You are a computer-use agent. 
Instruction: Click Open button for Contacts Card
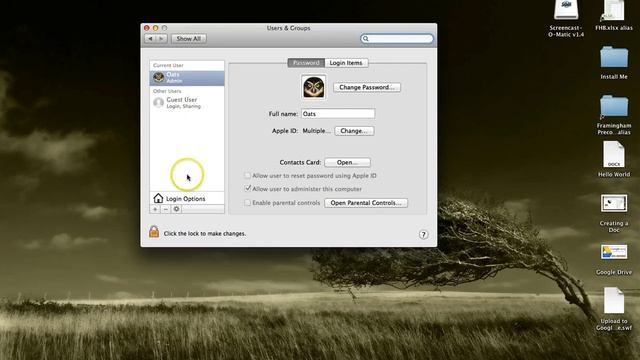(x=347, y=162)
